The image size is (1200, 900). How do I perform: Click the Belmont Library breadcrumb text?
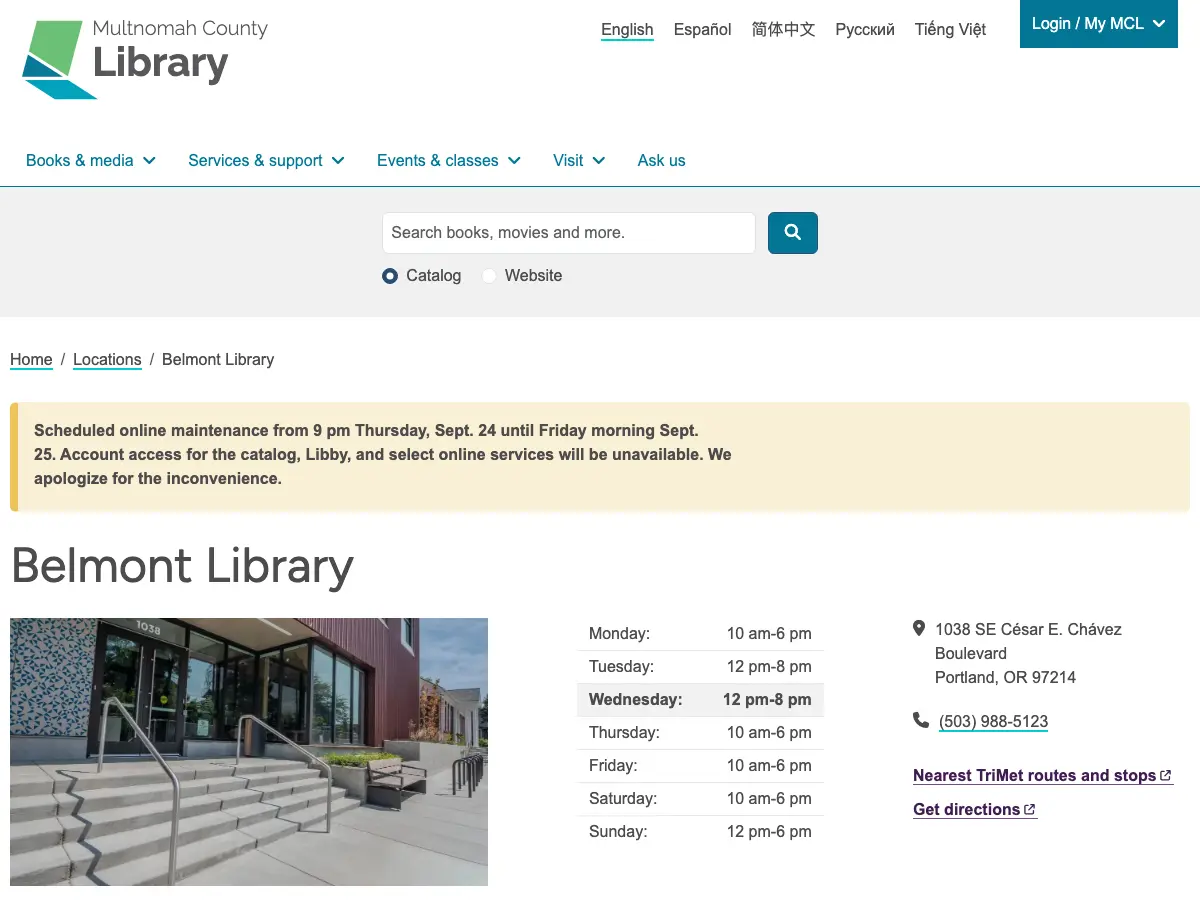[x=218, y=360]
